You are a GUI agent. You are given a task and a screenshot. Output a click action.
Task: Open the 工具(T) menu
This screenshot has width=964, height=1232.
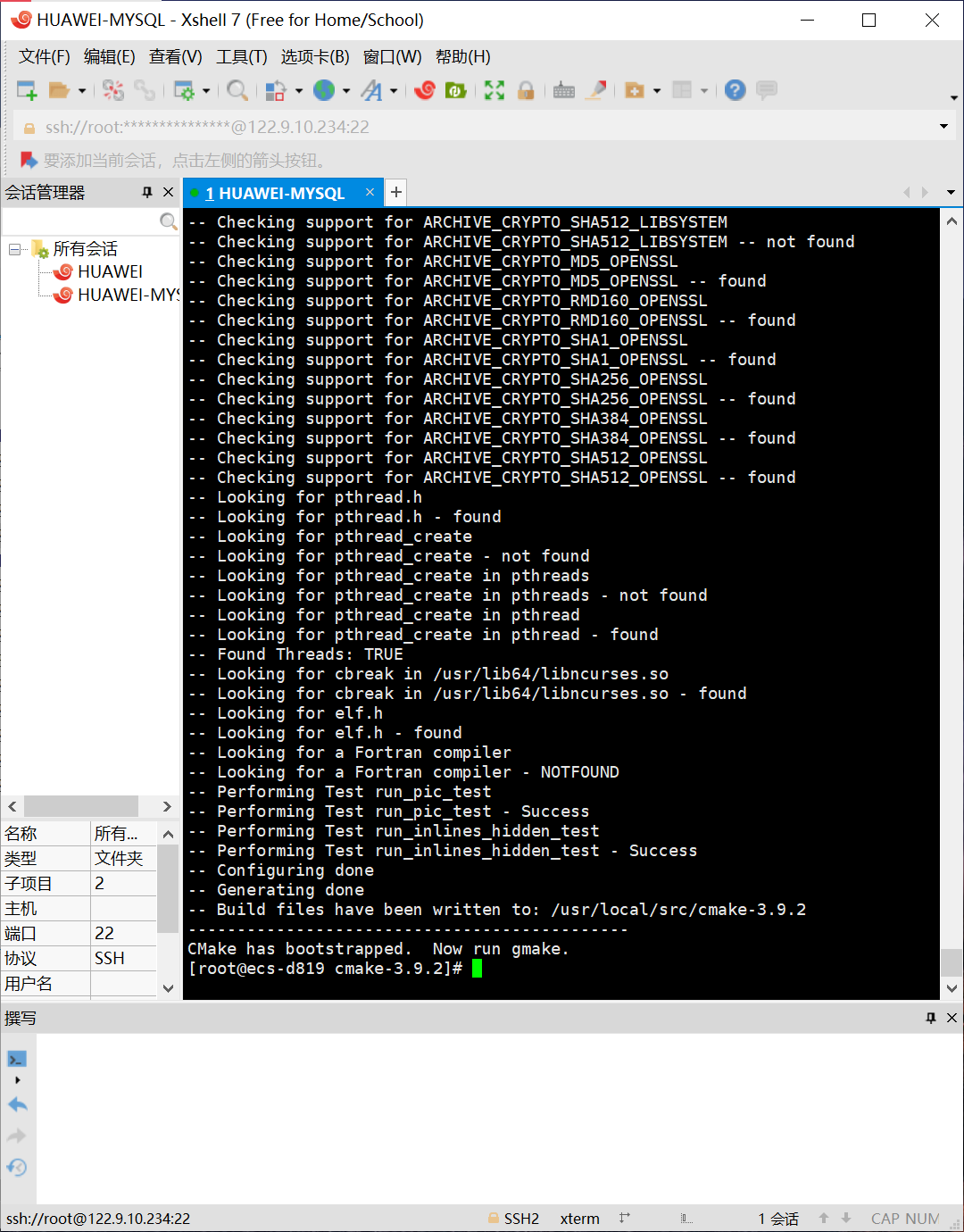pyautogui.click(x=242, y=57)
